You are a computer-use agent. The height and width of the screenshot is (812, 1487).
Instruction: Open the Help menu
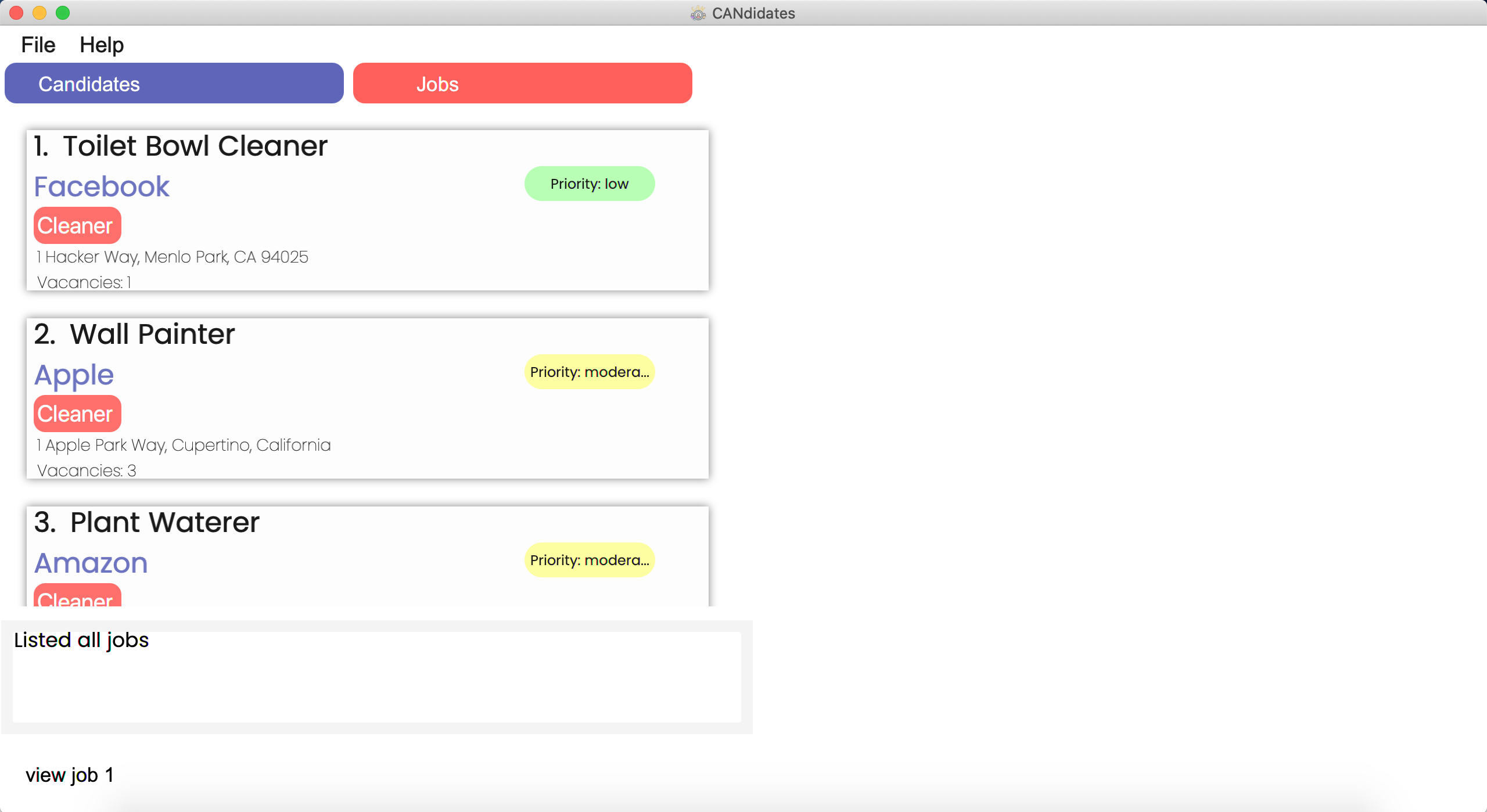pyautogui.click(x=100, y=44)
